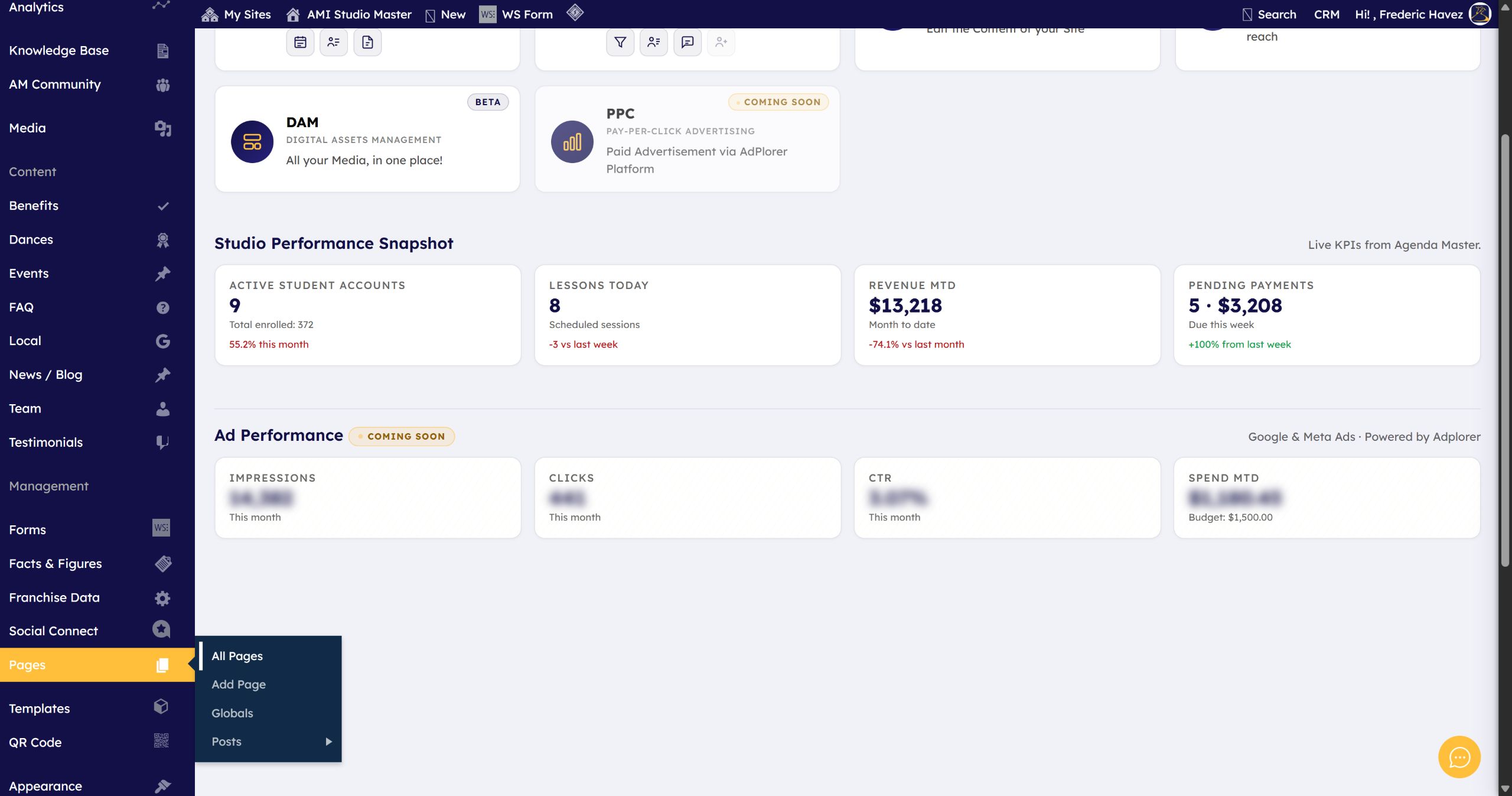Screen dimensions: 1512x796
Task: Click the funnel filter icon button
Action: pos(620,42)
